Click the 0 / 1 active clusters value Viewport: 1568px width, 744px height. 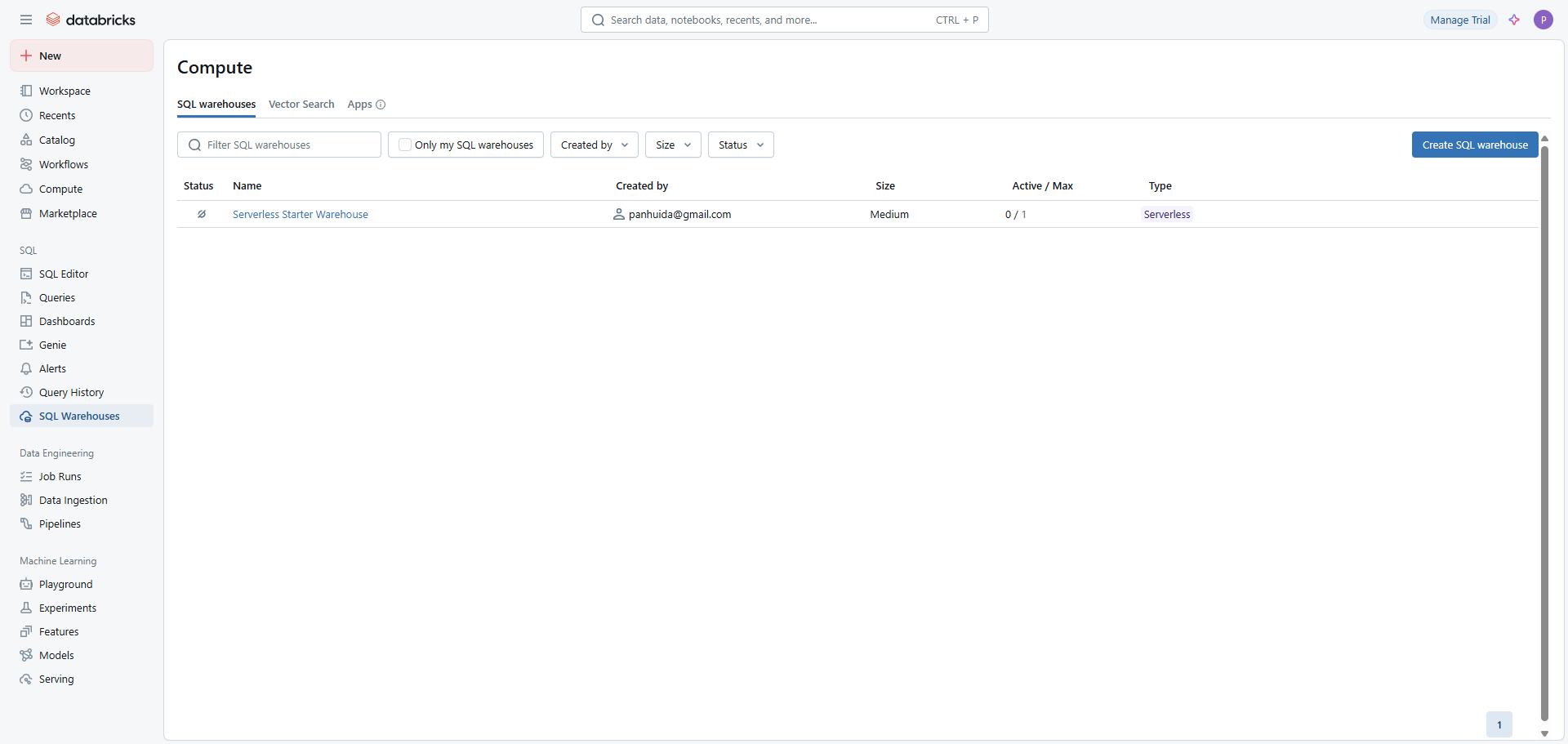point(1016,214)
